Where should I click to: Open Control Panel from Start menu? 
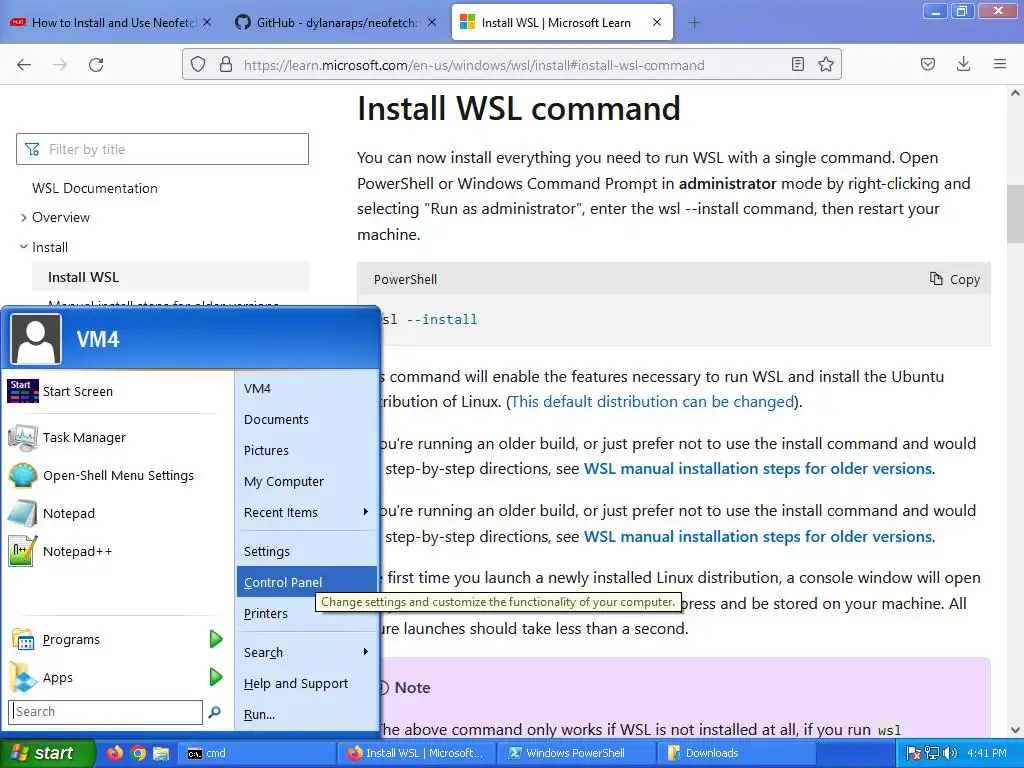coord(306,582)
